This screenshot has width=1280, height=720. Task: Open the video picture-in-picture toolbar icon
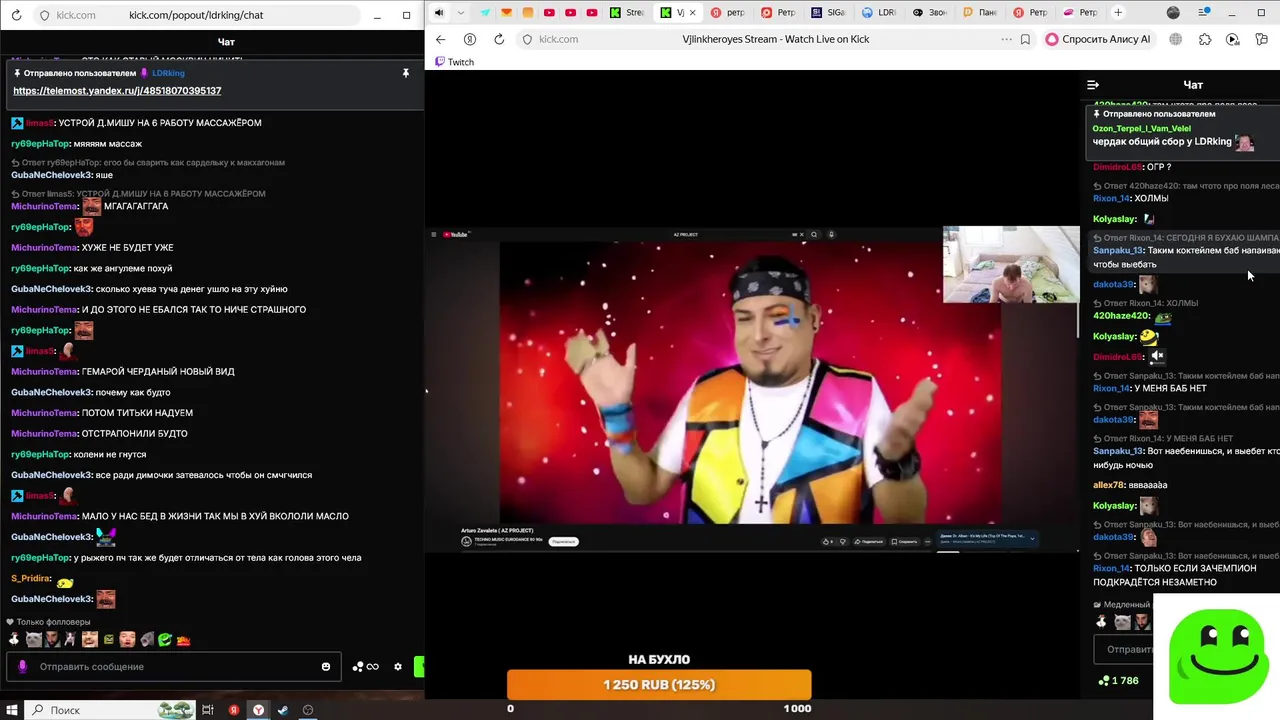[1232, 39]
